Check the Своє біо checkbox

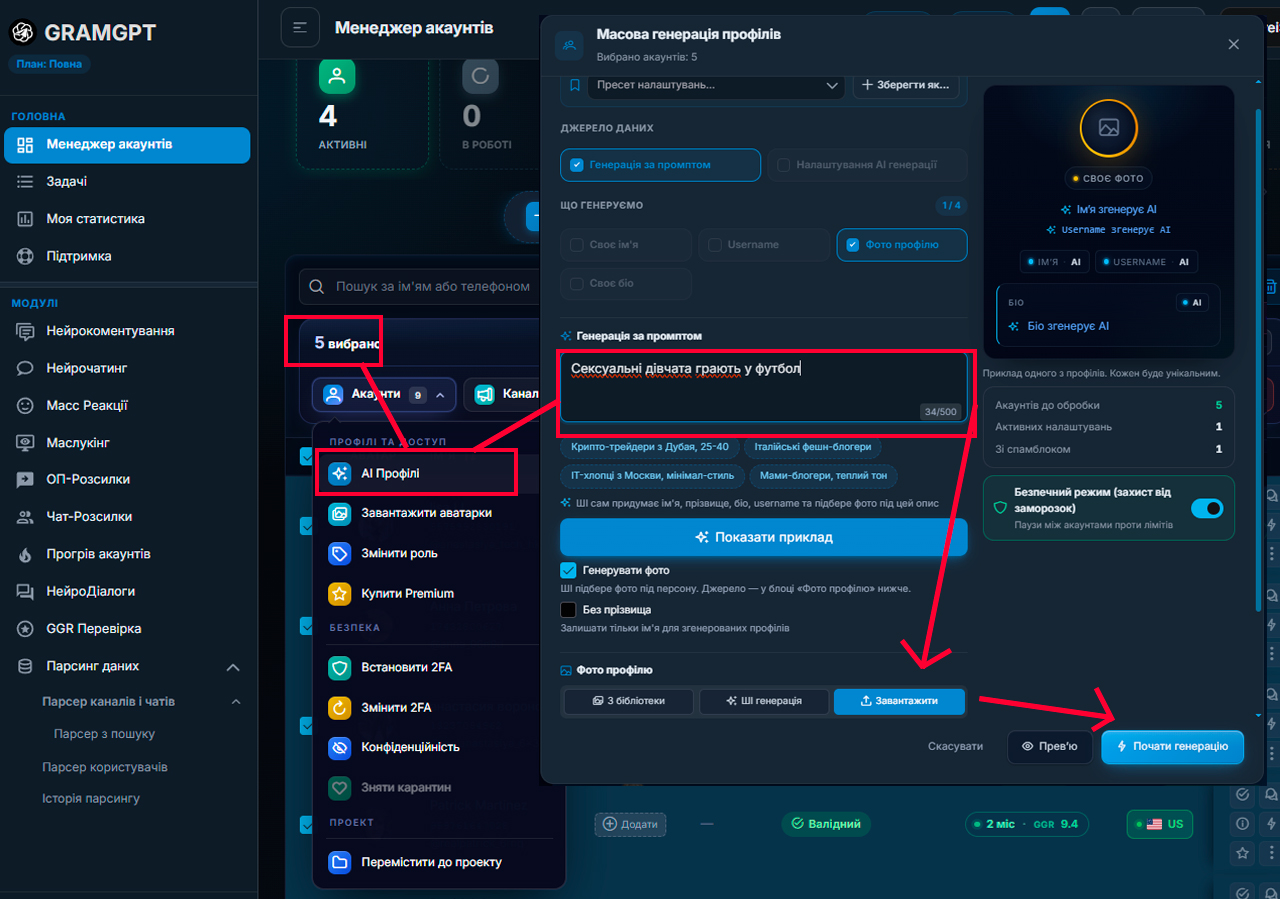(x=577, y=284)
